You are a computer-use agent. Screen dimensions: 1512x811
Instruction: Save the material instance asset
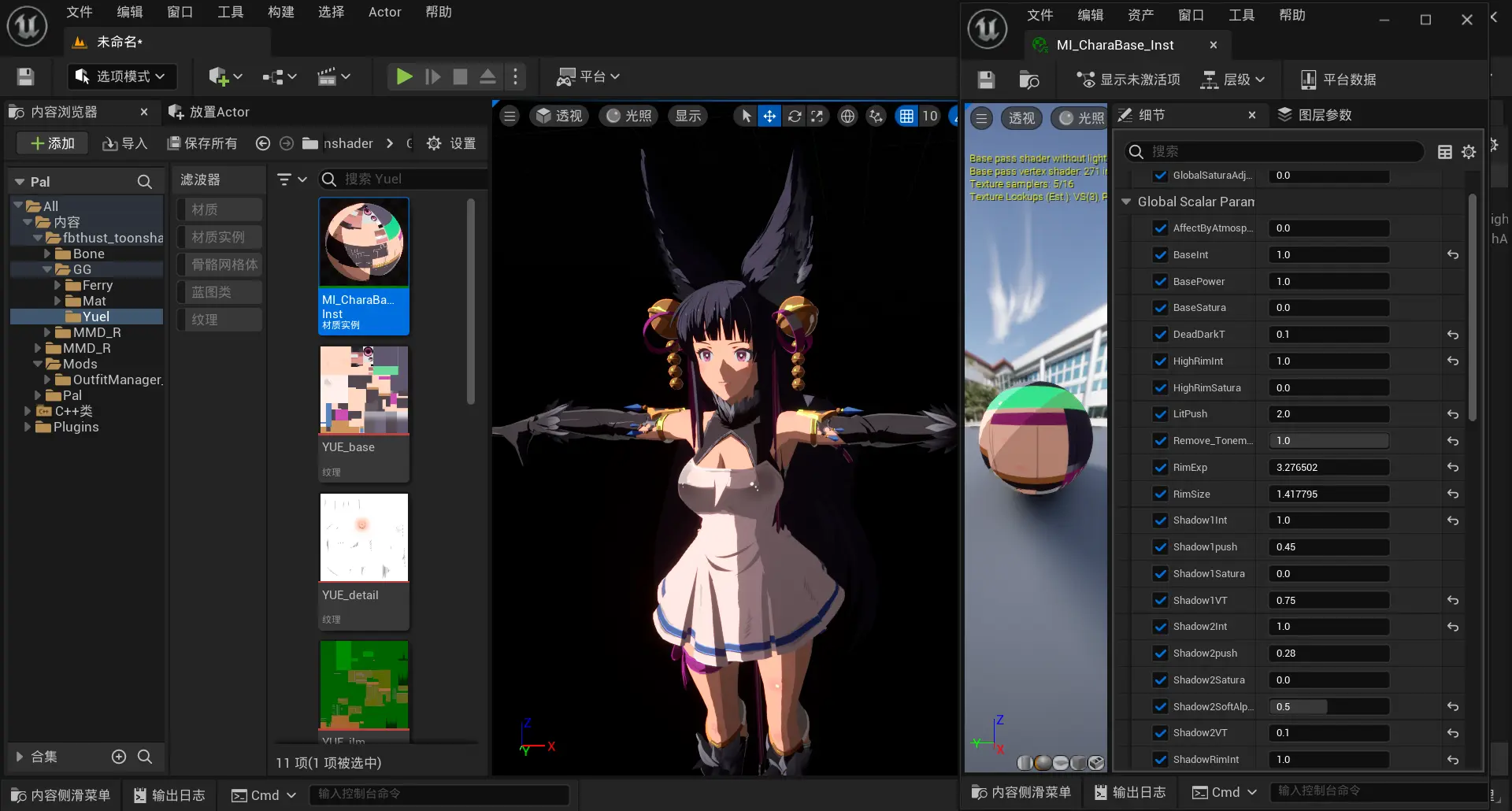(x=986, y=80)
